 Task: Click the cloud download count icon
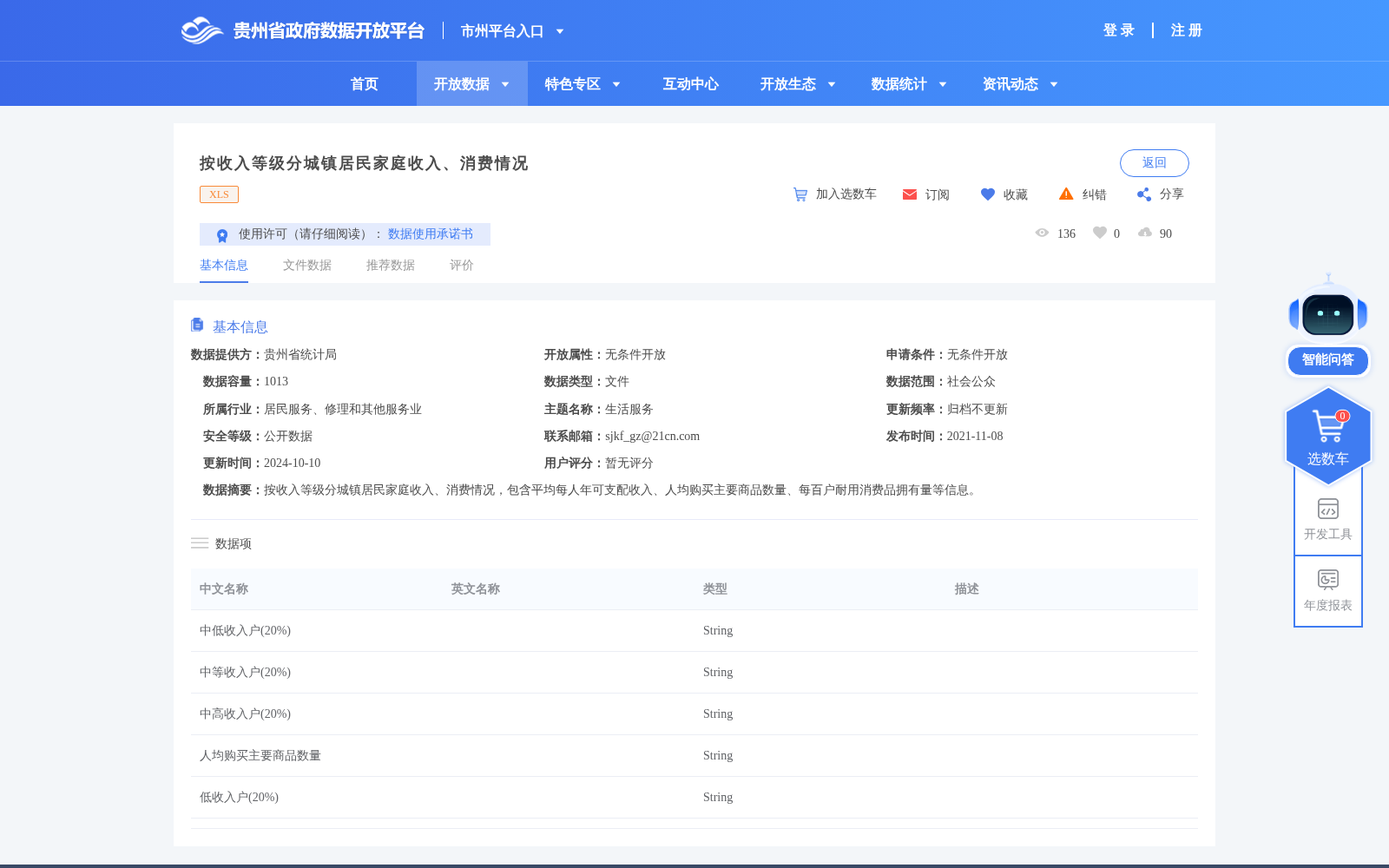pyautogui.click(x=1145, y=233)
